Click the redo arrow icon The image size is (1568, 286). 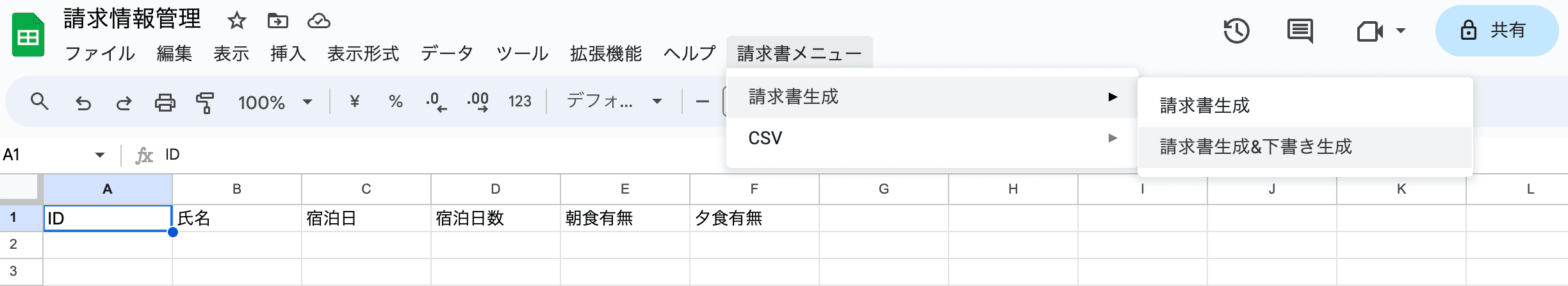(124, 102)
